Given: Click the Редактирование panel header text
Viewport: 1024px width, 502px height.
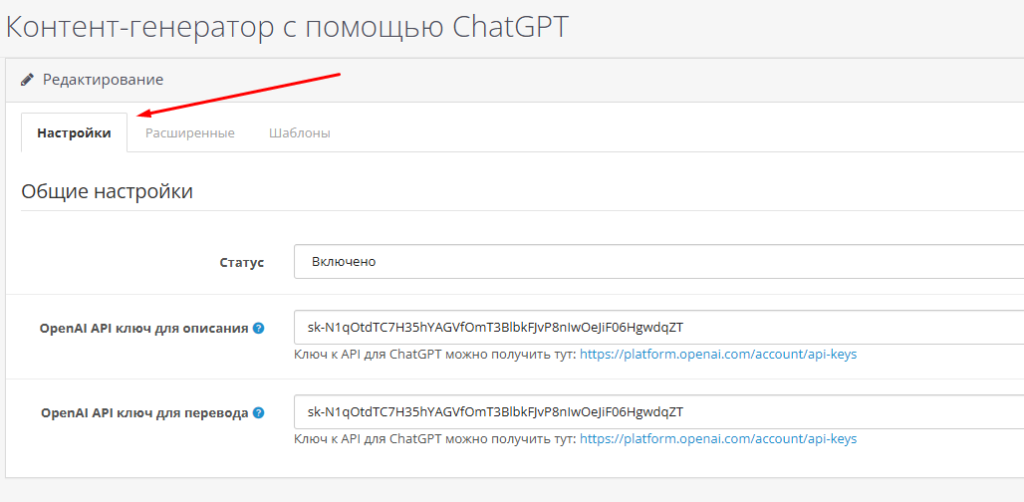Looking at the screenshot, I should click(102, 79).
